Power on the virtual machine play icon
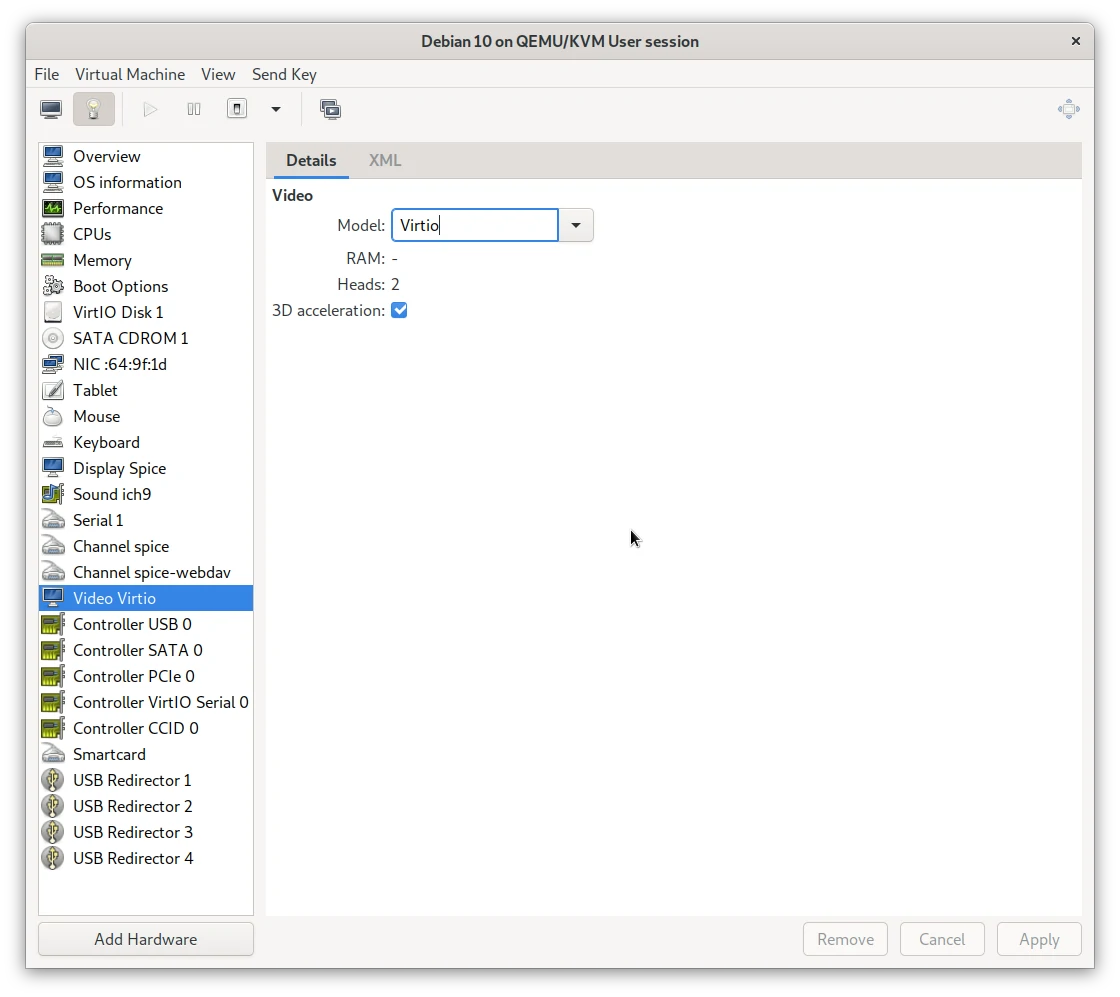This screenshot has width=1120, height=997. 150,109
